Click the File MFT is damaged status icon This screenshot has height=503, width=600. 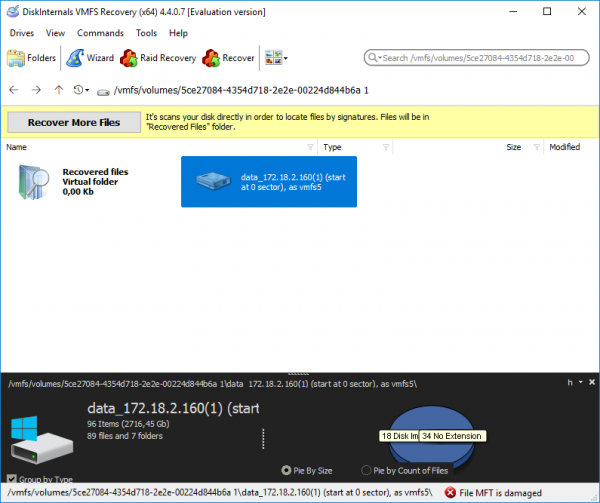pyautogui.click(x=451, y=493)
